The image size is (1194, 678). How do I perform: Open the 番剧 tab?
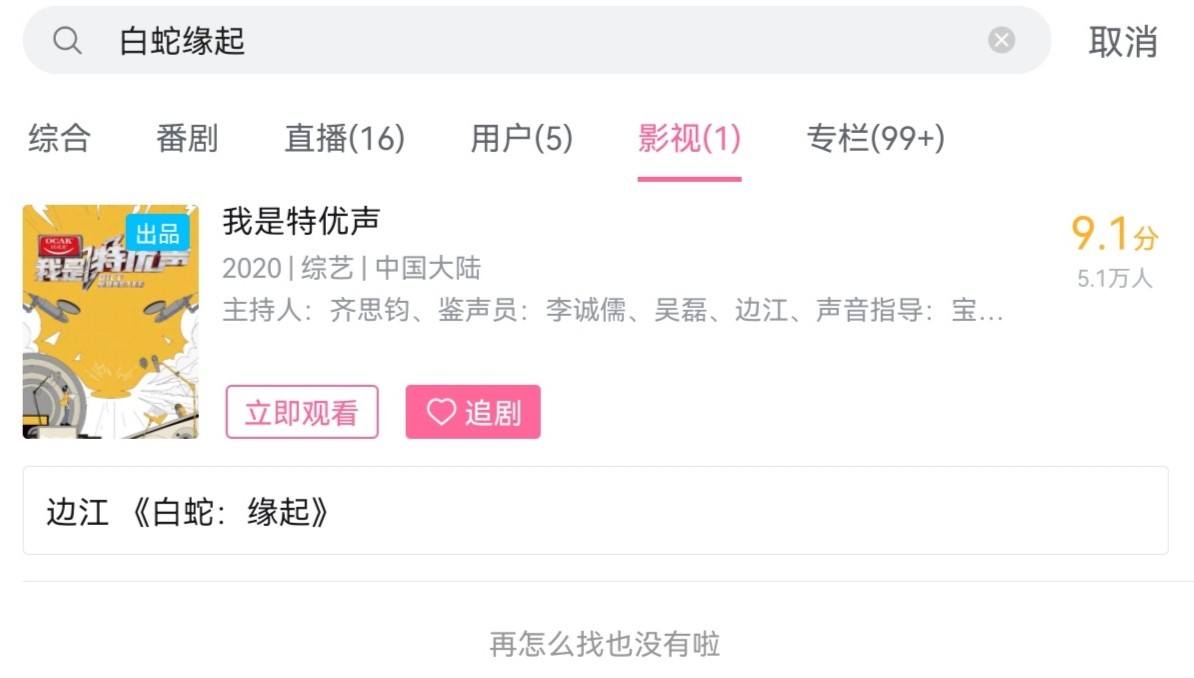(187, 138)
